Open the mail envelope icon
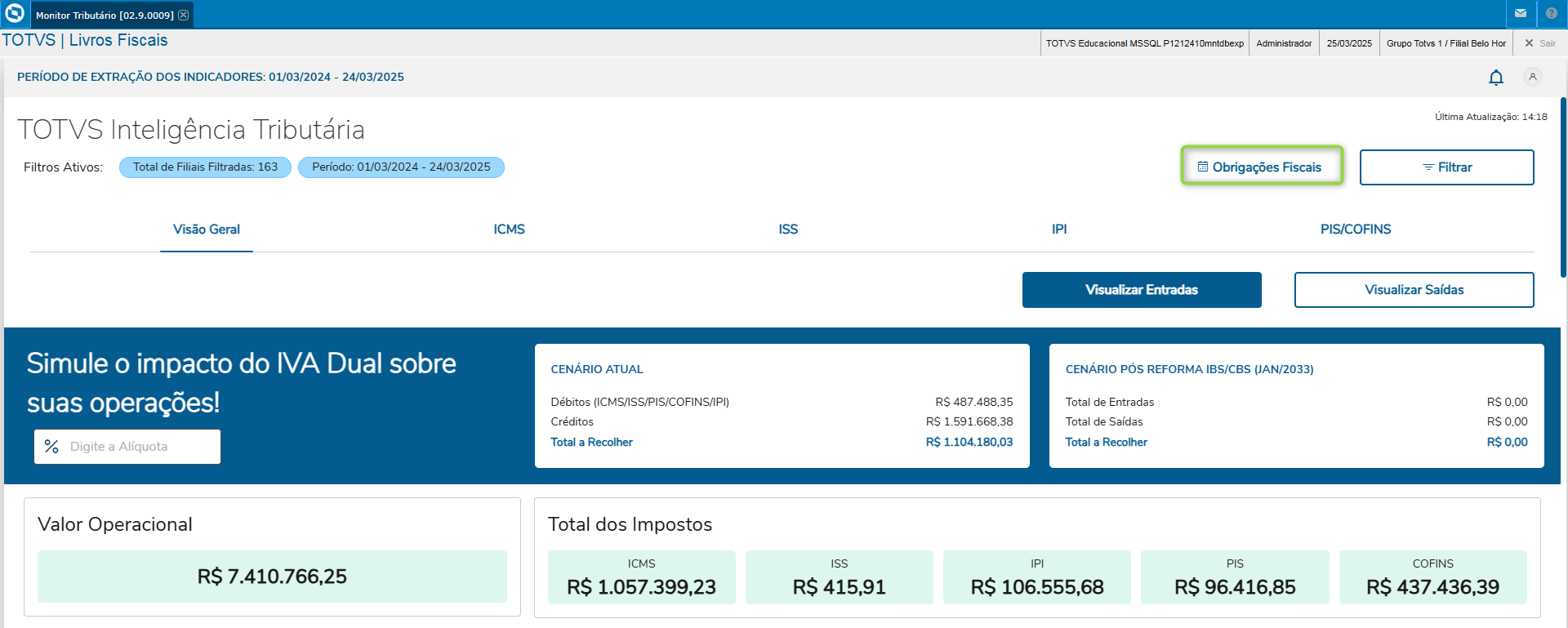The width and height of the screenshot is (1568, 628). click(x=1521, y=13)
